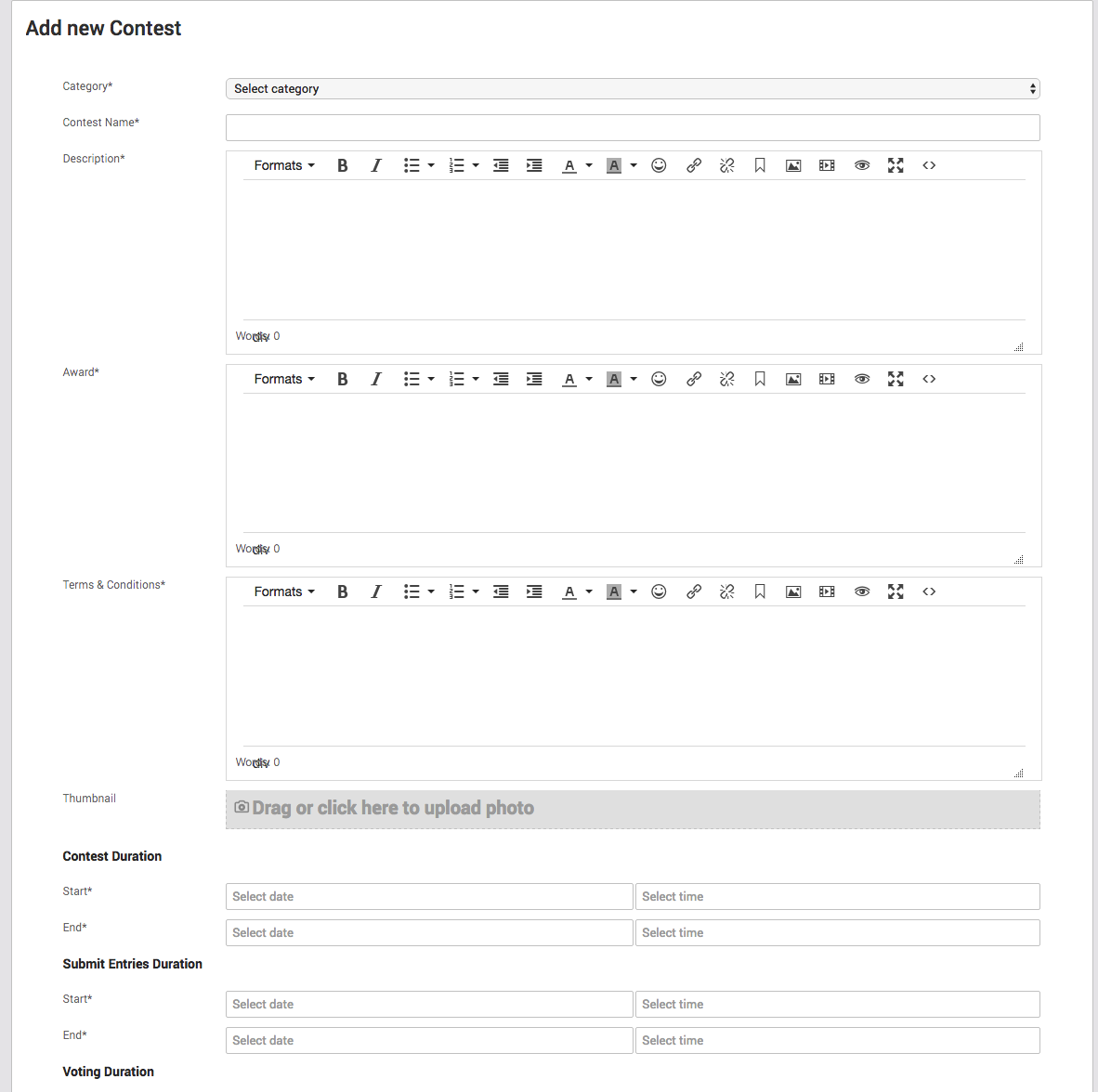Toggle bold in the Description editor
Screen dimensions: 1098x1092
343,165
